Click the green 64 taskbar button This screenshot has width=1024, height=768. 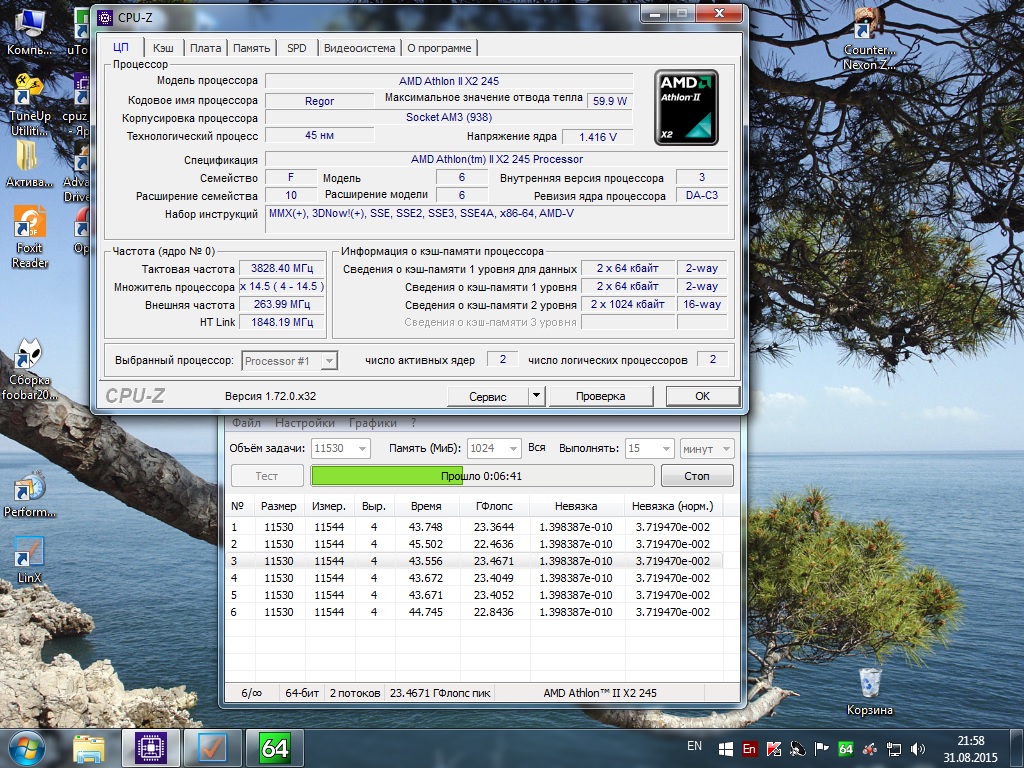pos(274,748)
